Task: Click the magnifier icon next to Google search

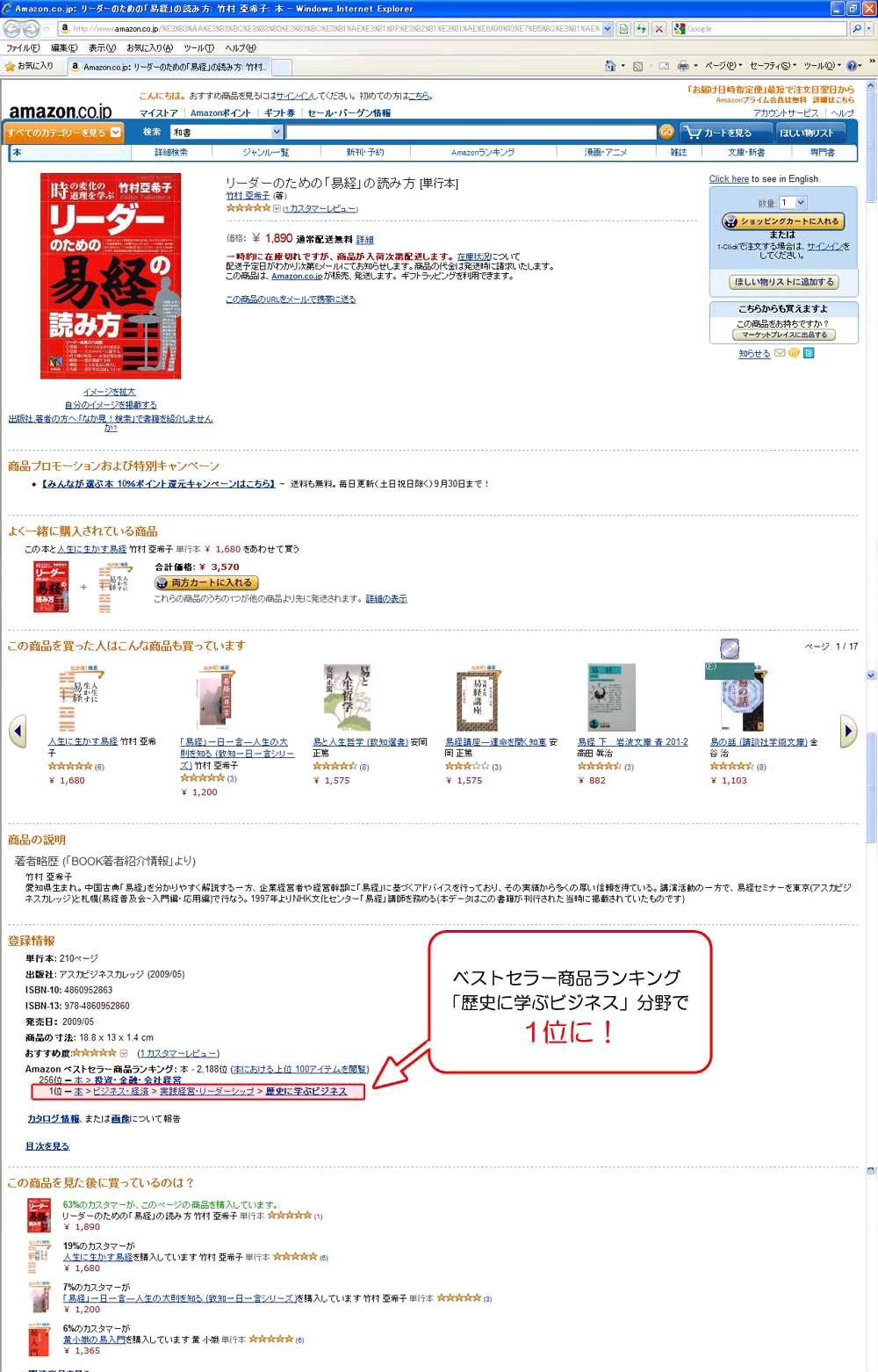Action: [856, 29]
